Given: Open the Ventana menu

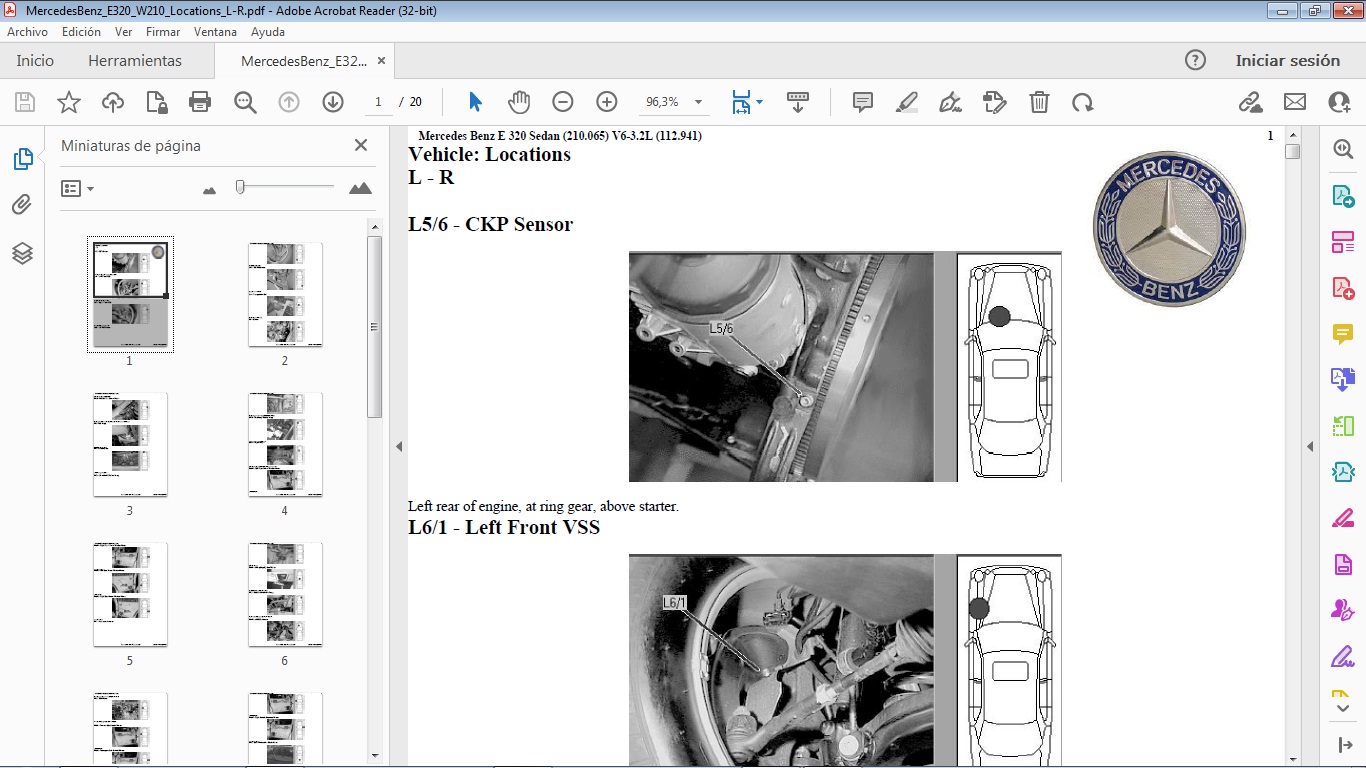Looking at the screenshot, I should 215,32.
